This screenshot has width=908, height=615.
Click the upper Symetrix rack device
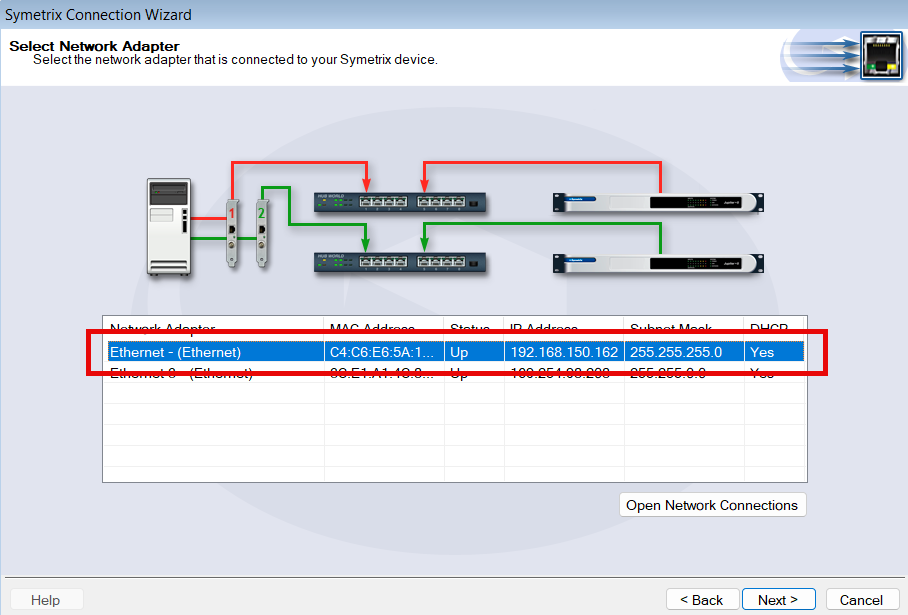click(x=658, y=203)
